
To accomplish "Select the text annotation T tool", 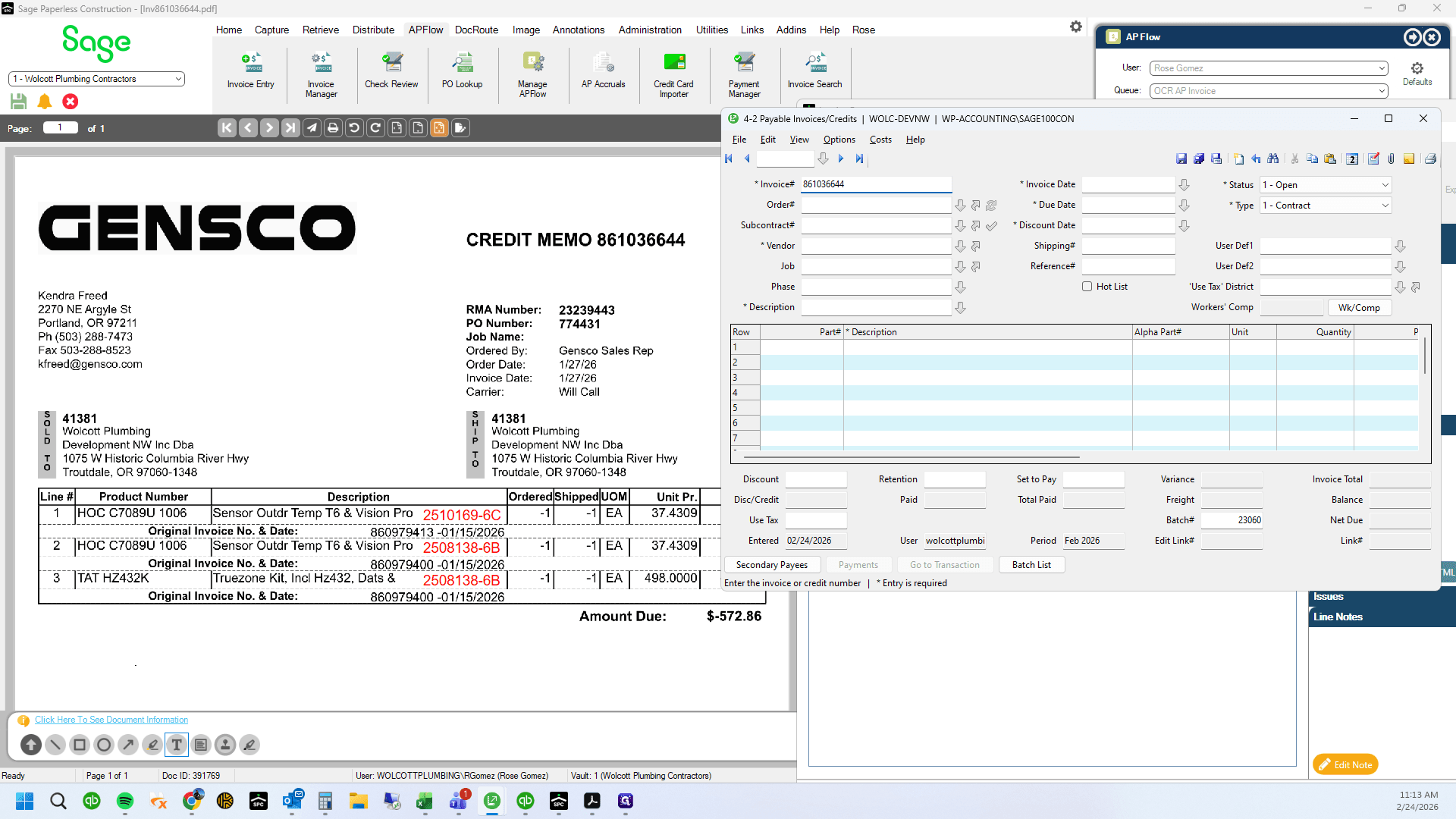I will (177, 745).
